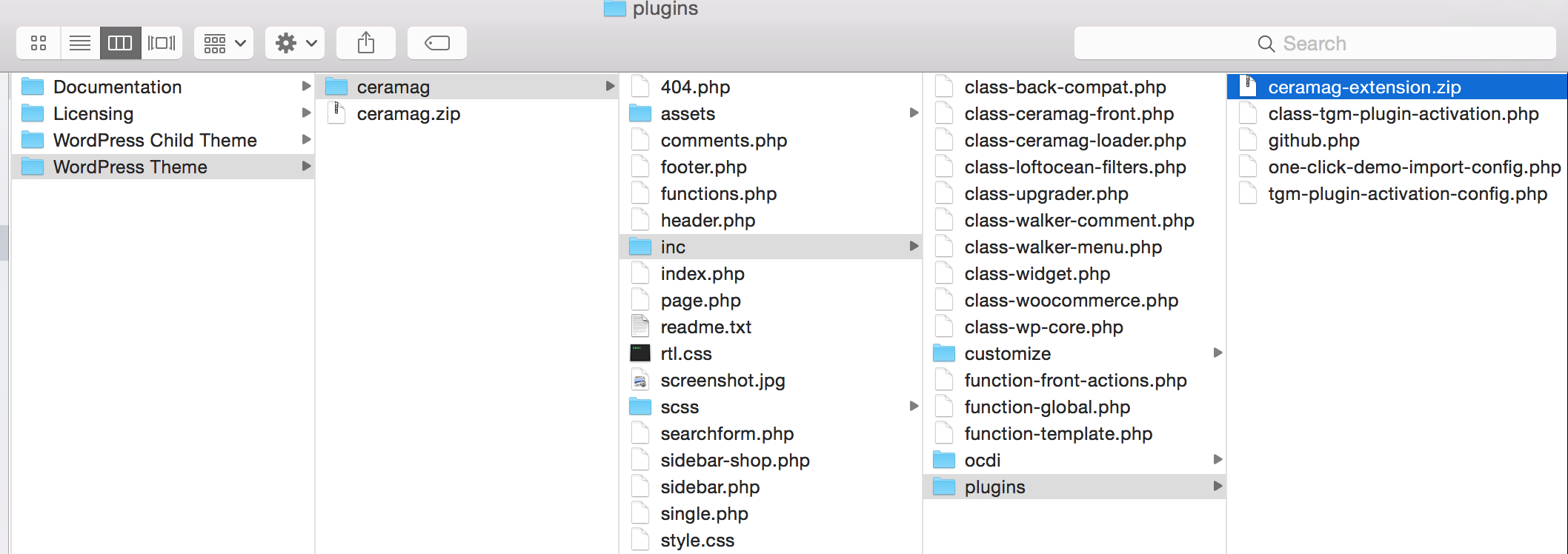
Task: Select function-template.php file
Action: tap(1074, 433)
